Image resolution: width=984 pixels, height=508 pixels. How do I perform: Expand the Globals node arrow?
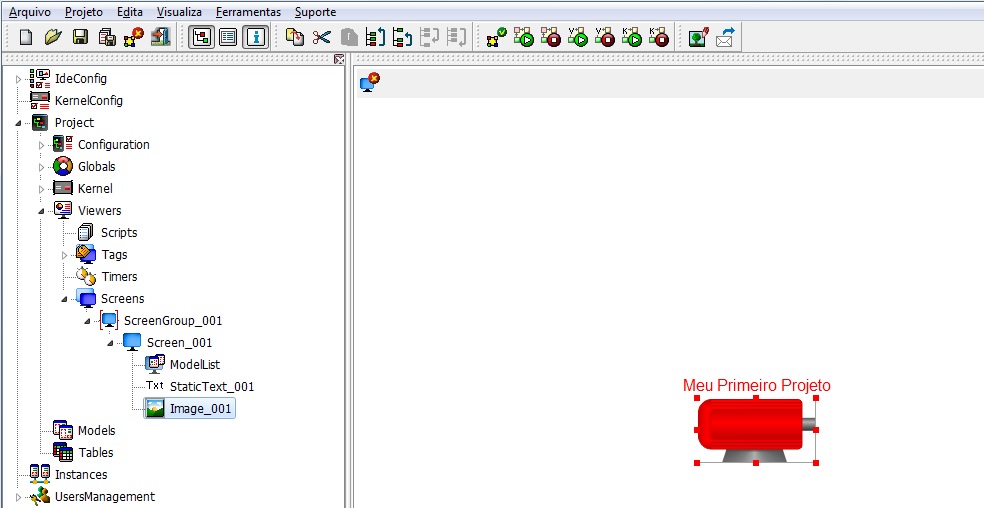[41, 167]
